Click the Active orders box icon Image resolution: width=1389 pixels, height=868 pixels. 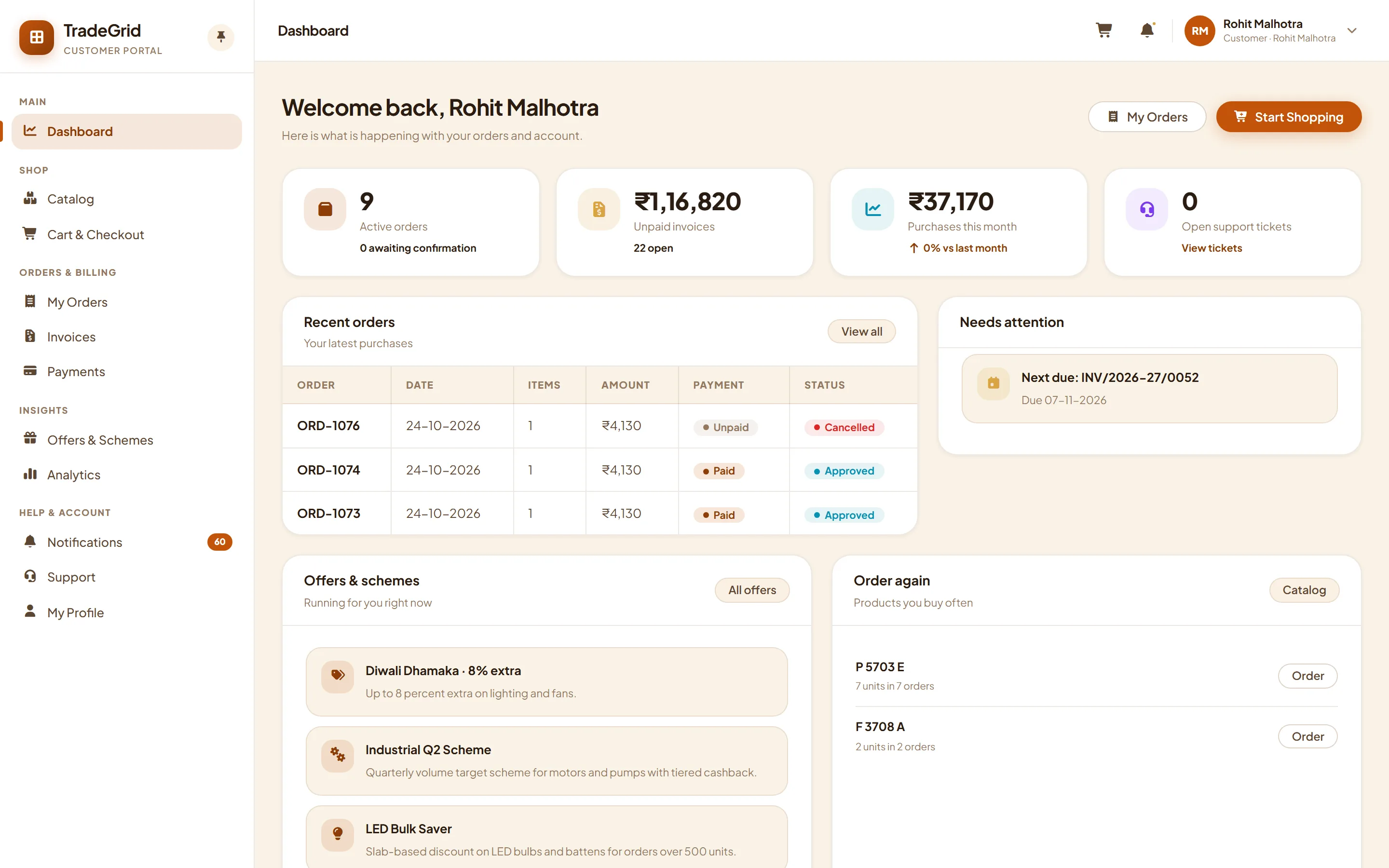(x=325, y=210)
